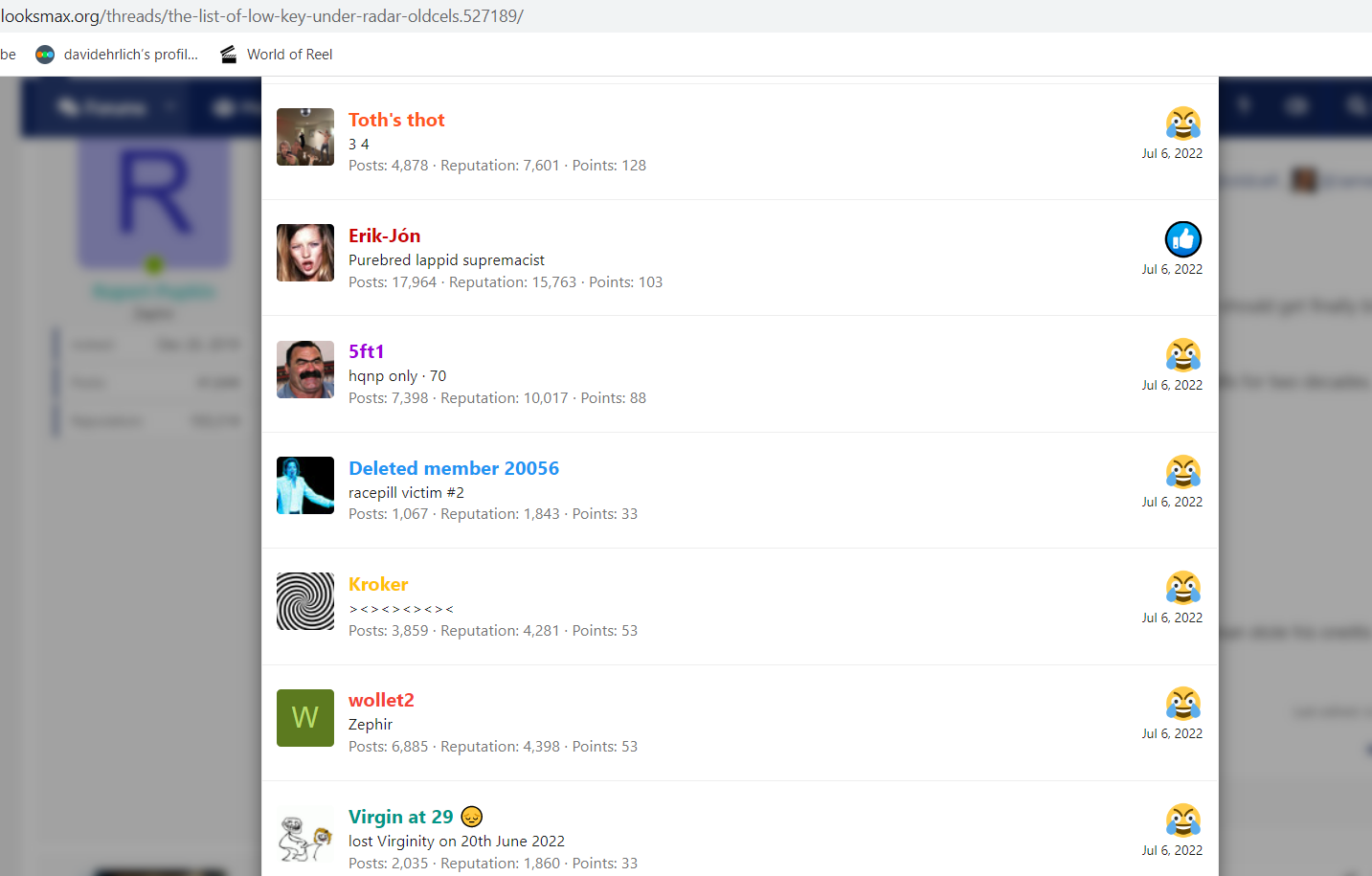Click the green W avatar of wollet2
Viewport: 1372px width, 876px height.
click(305, 717)
